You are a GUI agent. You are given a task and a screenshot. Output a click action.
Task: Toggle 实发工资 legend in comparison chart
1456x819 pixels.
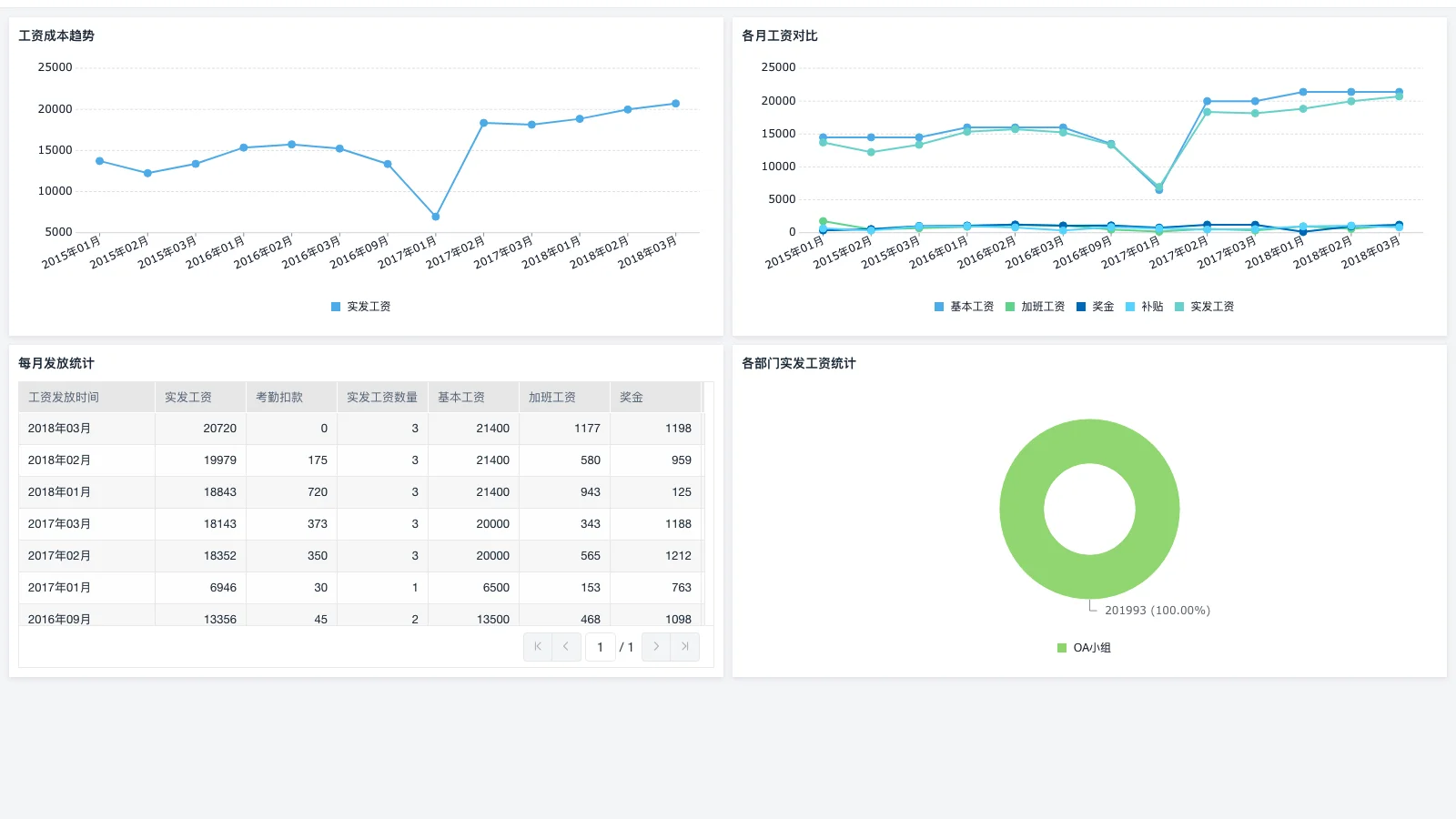pos(1204,307)
